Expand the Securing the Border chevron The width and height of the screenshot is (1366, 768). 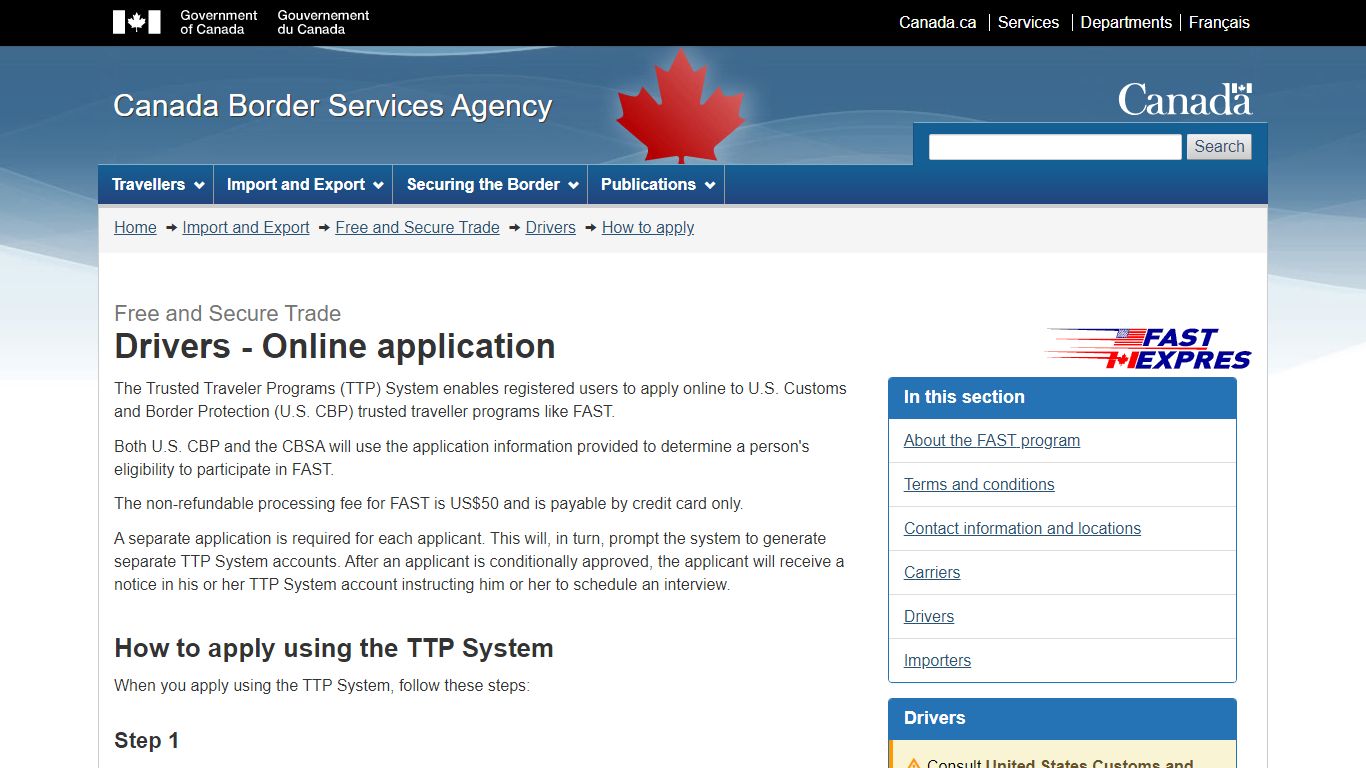[573, 185]
